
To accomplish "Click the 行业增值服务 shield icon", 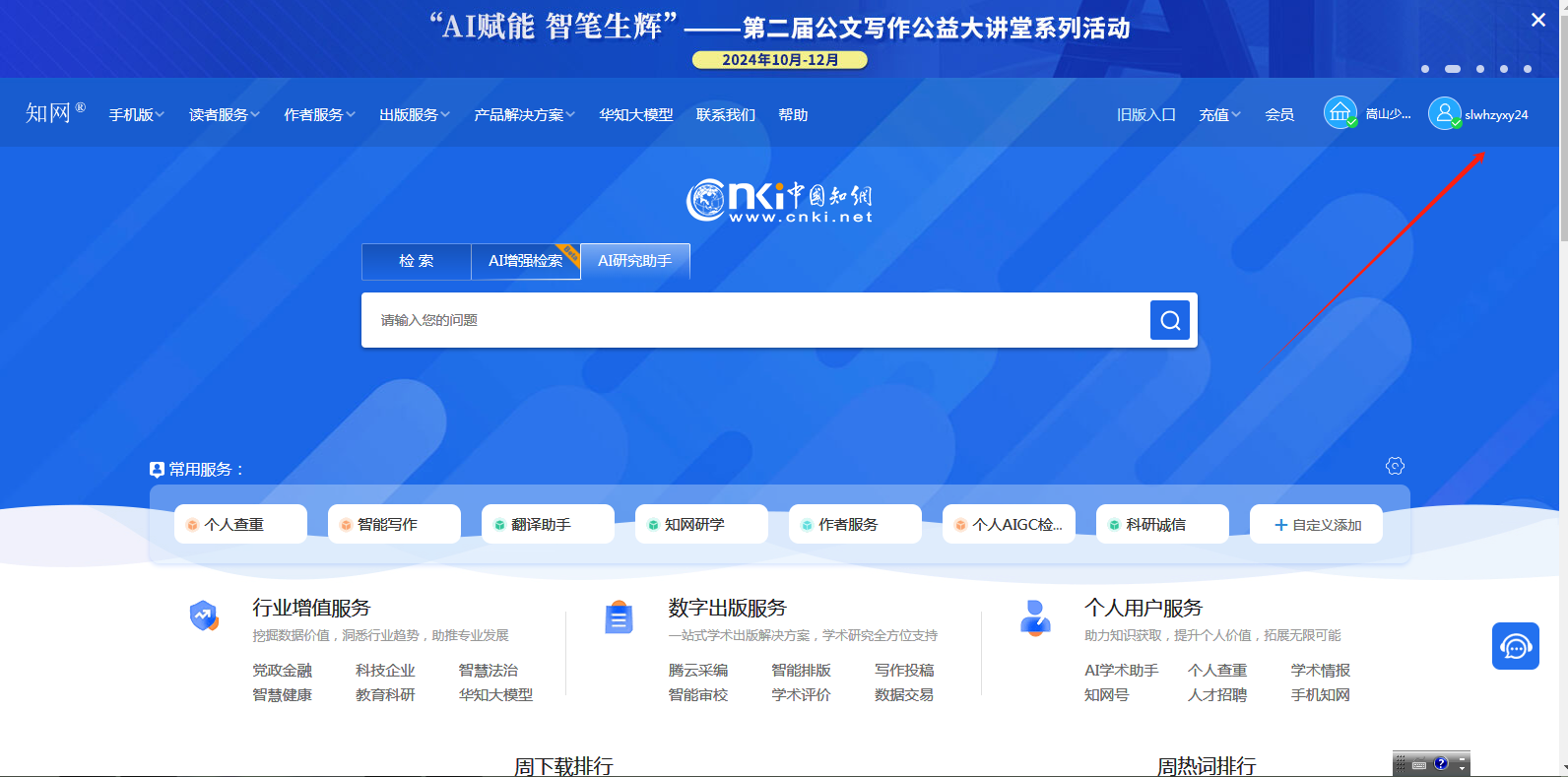I will [x=204, y=615].
